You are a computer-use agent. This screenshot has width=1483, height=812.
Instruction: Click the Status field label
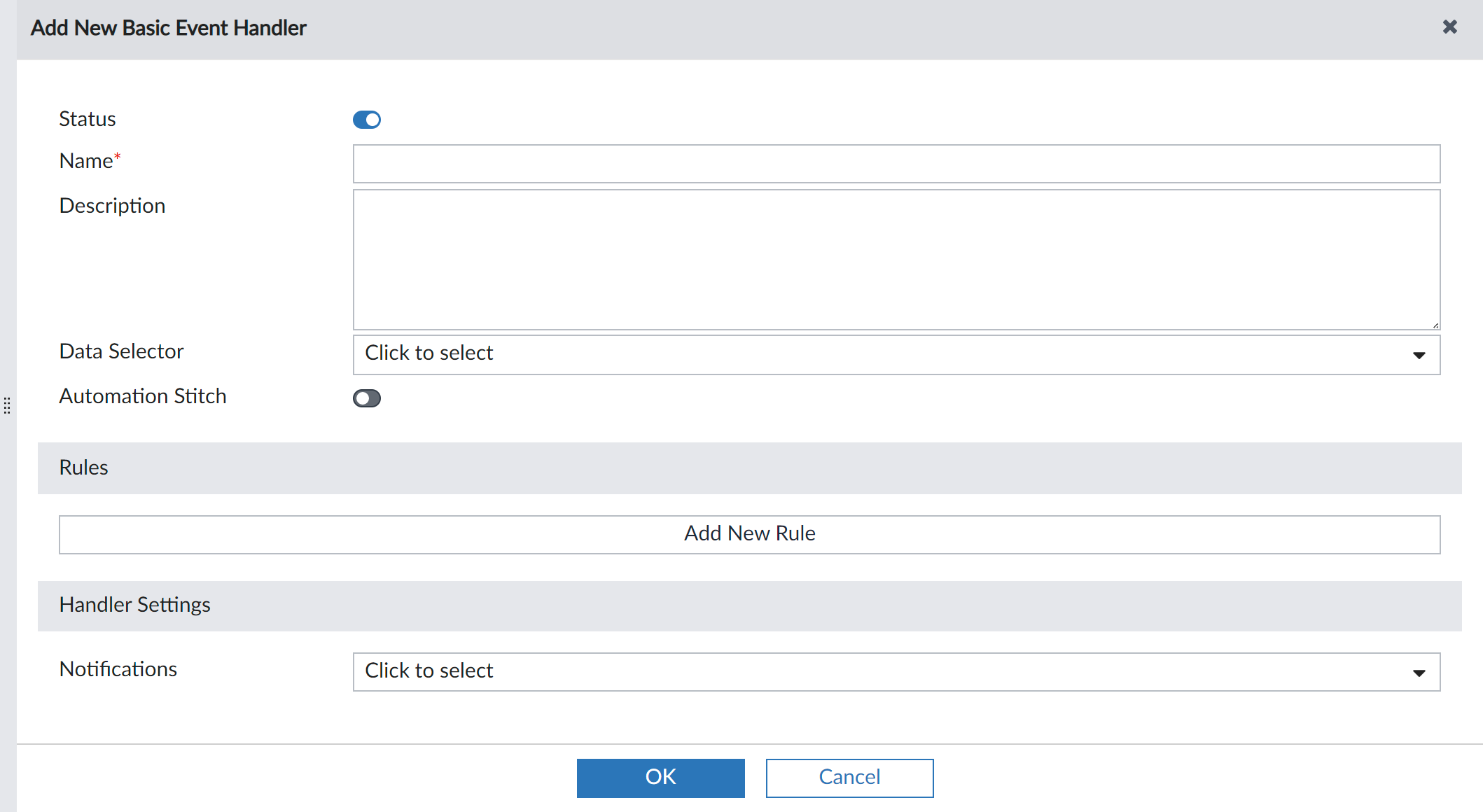[88, 119]
